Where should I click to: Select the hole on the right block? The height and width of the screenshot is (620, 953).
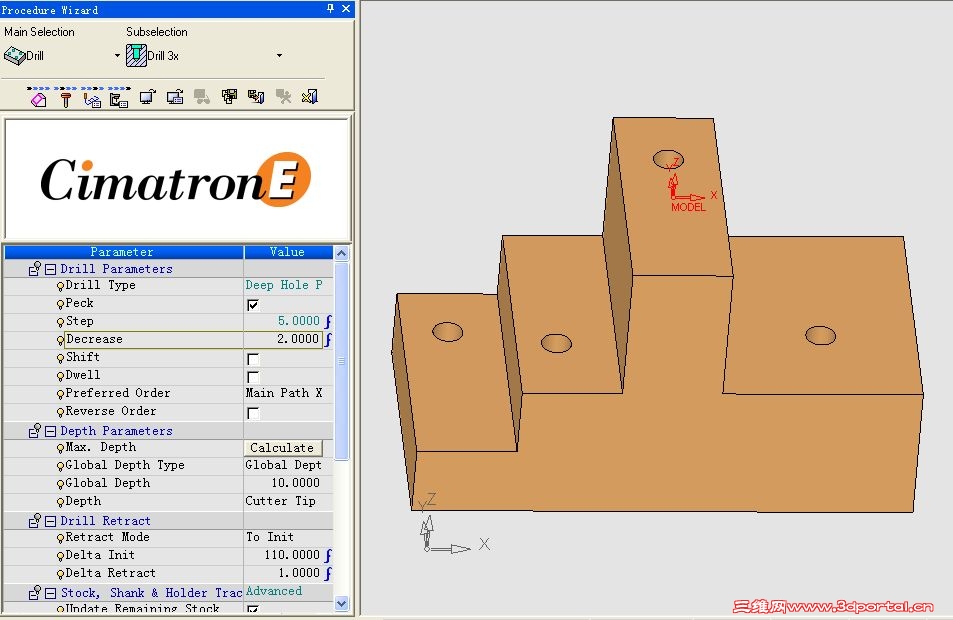click(821, 336)
